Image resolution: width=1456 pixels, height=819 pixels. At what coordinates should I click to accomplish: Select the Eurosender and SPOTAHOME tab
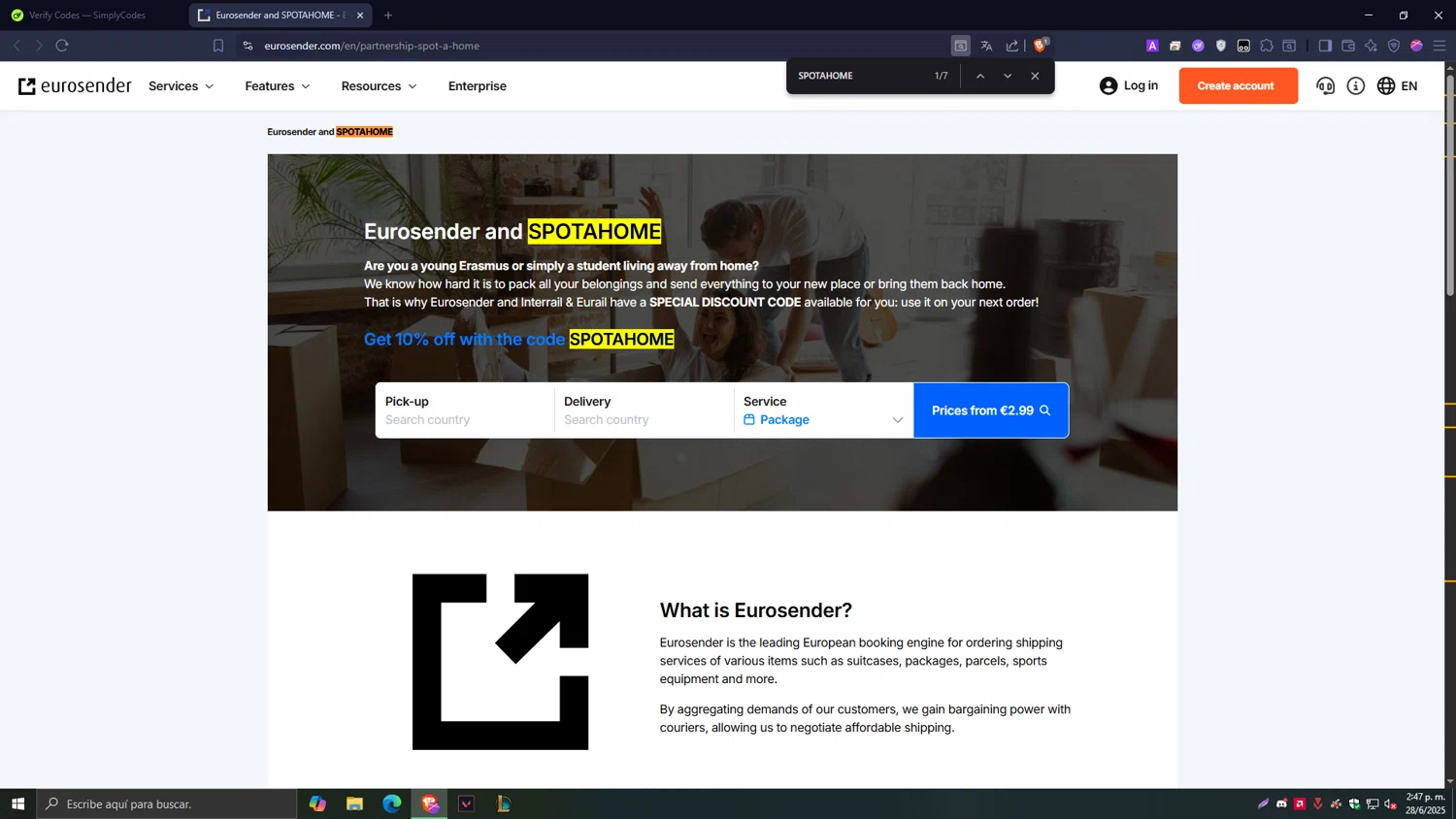point(280,16)
